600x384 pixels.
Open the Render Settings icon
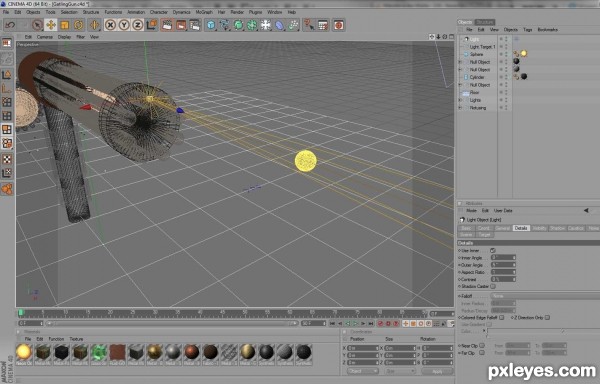195,25
